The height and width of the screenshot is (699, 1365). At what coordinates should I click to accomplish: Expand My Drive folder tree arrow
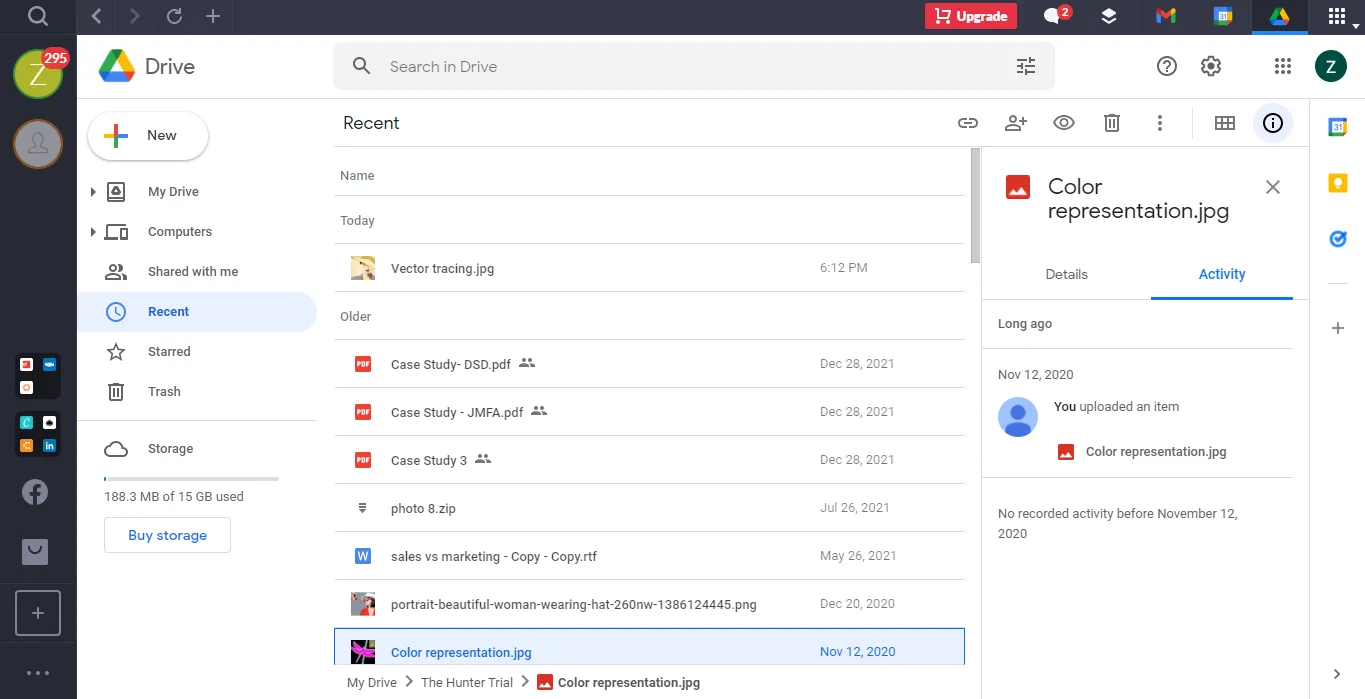(x=93, y=192)
